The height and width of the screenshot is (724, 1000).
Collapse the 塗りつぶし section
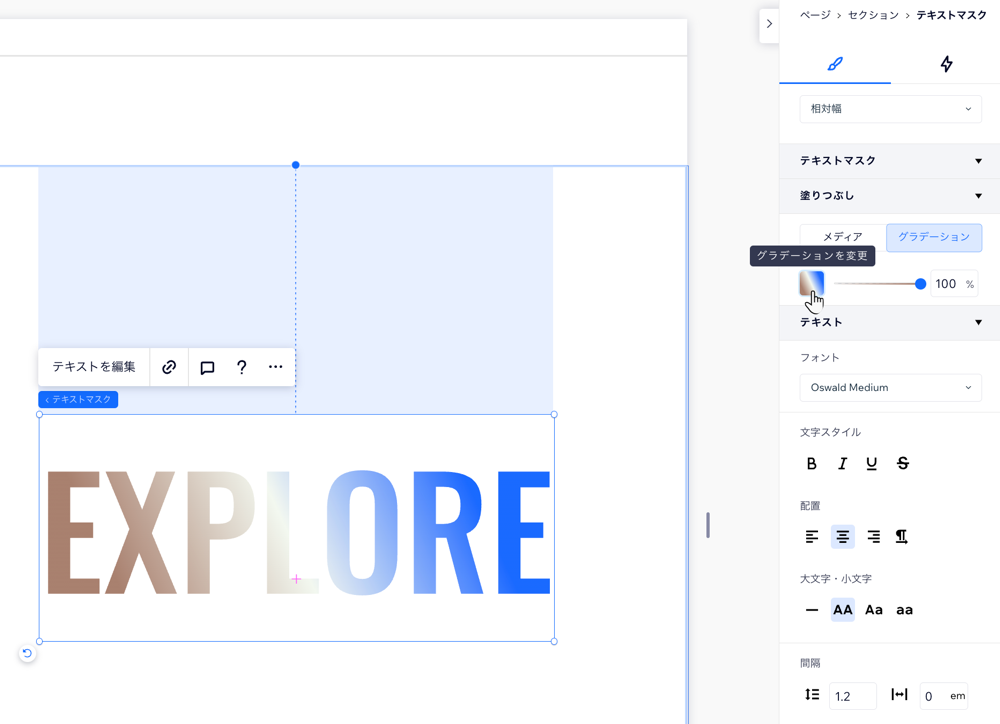(x=978, y=196)
